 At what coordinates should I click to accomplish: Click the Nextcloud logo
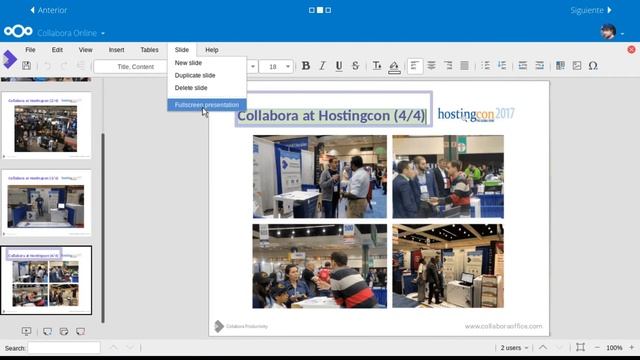18,31
